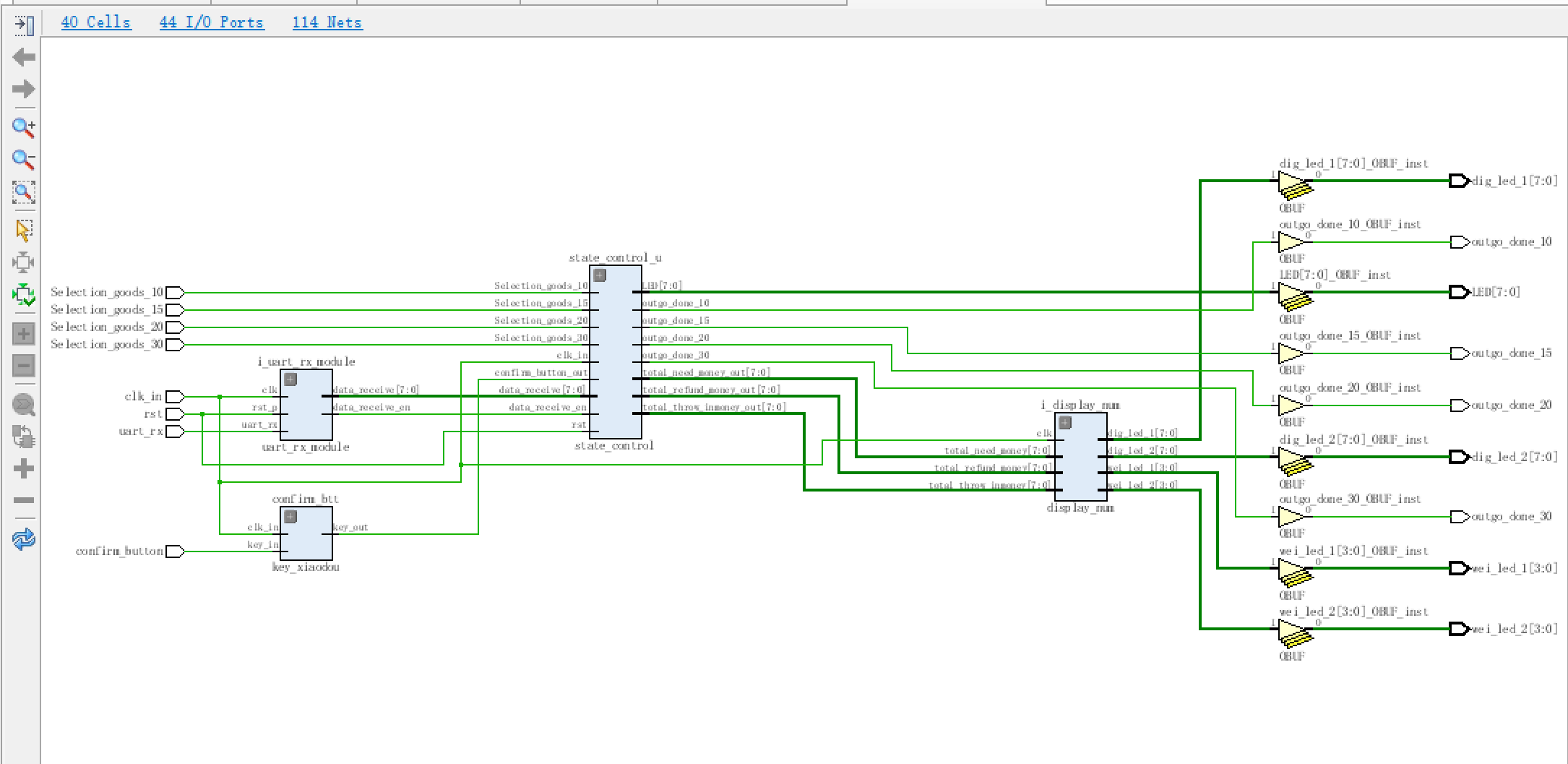The image size is (1568, 764).
Task: Zoom in on the schematic
Action: pyautogui.click(x=24, y=127)
